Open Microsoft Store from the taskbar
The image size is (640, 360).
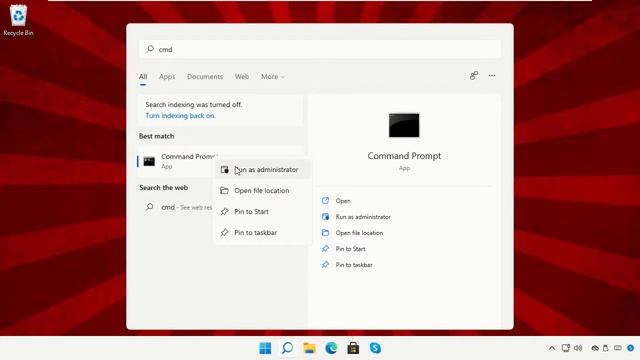[353, 348]
